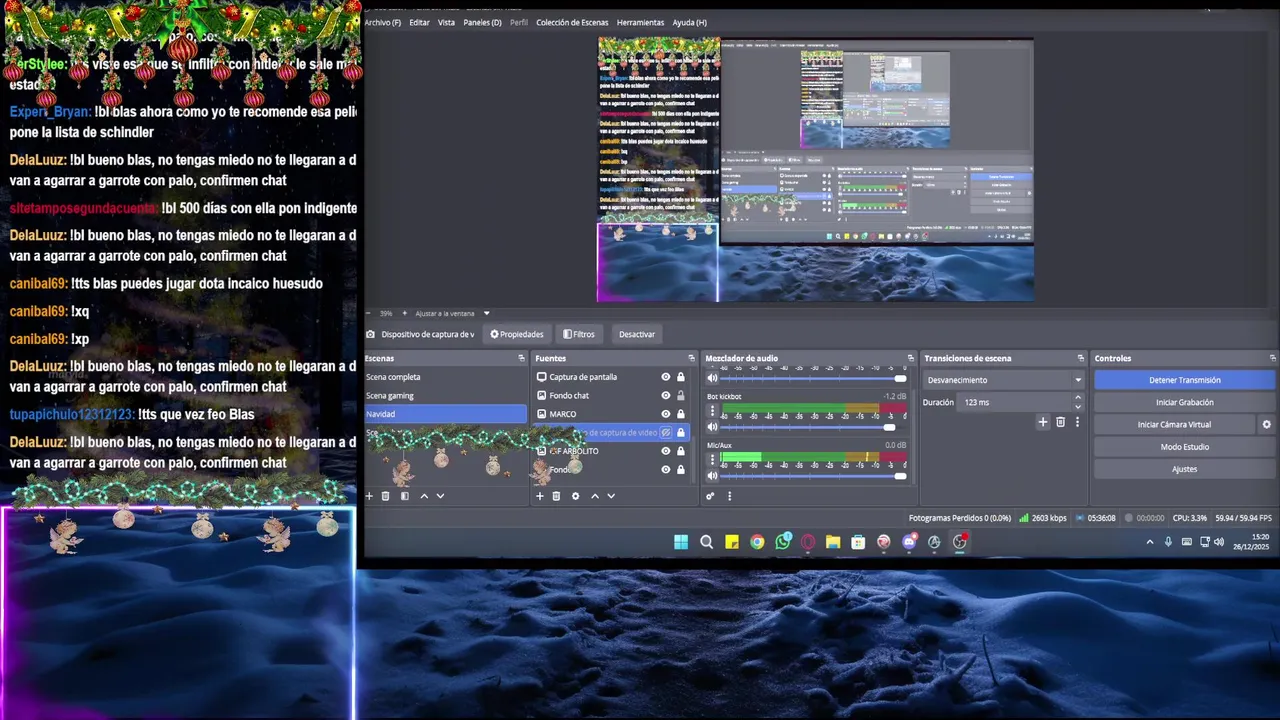Unlock the GIF ARBOLITO source

(681, 451)
